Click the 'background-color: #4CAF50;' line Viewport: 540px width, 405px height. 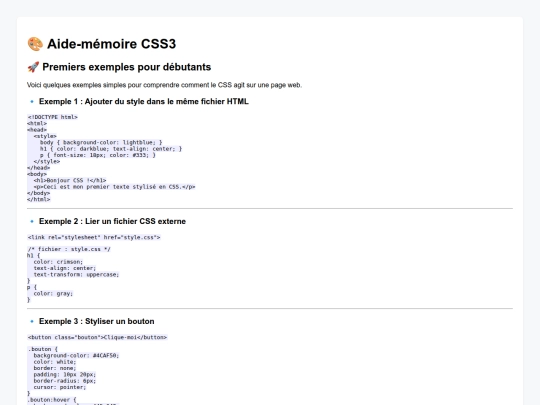coord(76,355)
